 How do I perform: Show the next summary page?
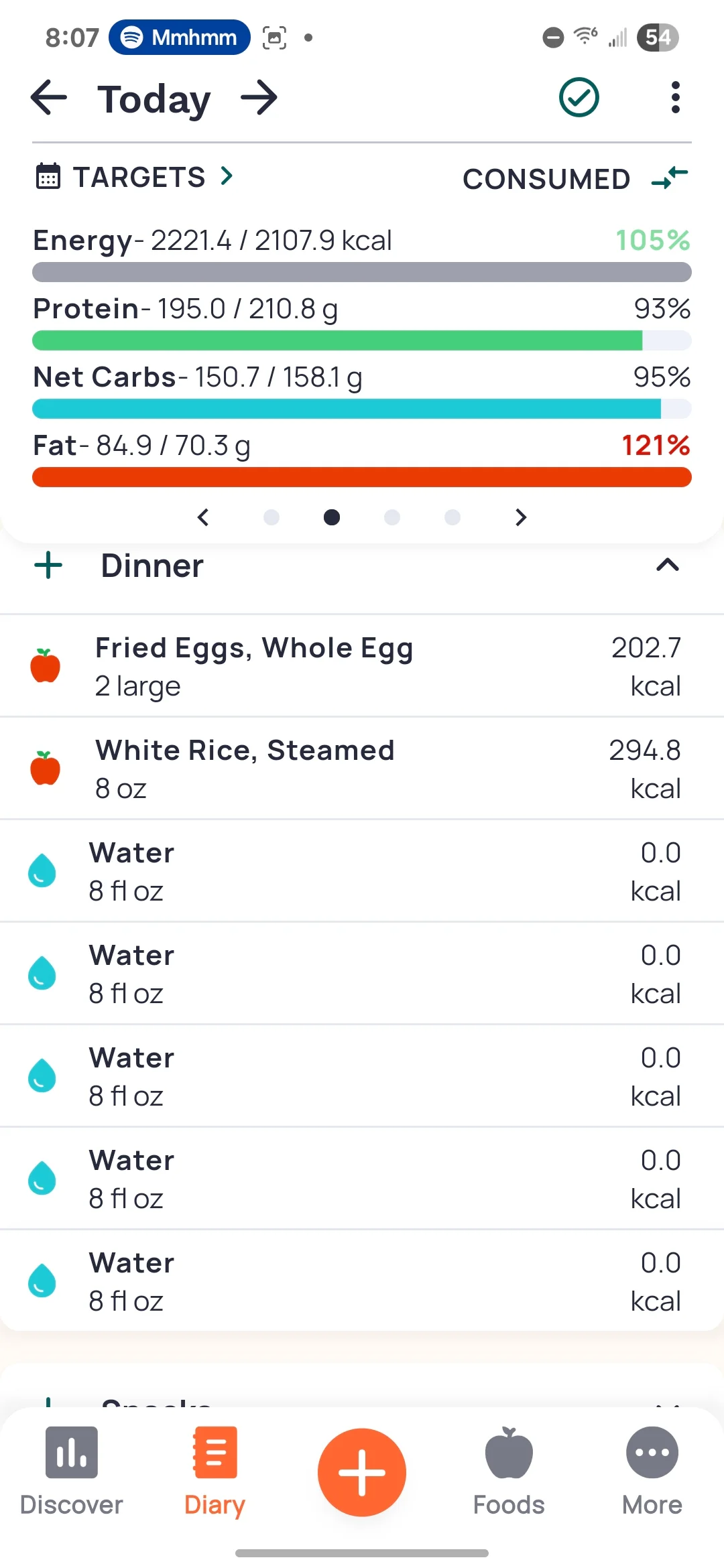(x=521, y=517)
